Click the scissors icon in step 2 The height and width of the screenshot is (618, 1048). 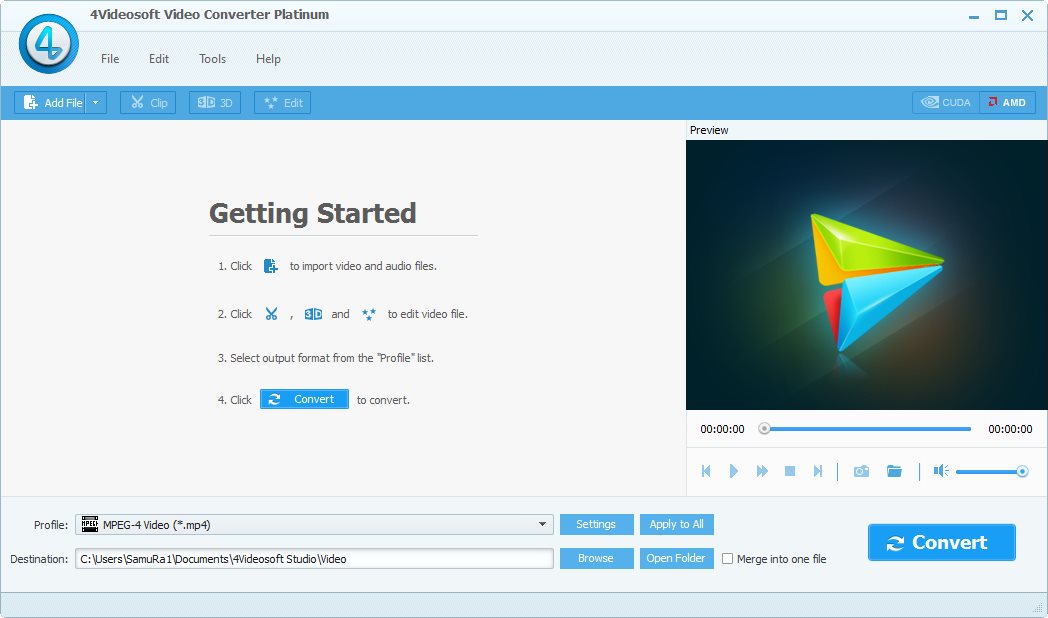pos(271,313)
